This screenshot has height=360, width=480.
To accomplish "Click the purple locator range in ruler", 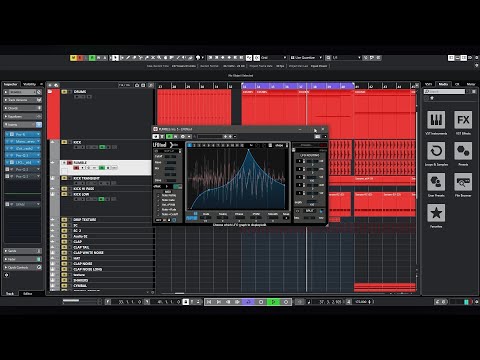I will [298, 86].
